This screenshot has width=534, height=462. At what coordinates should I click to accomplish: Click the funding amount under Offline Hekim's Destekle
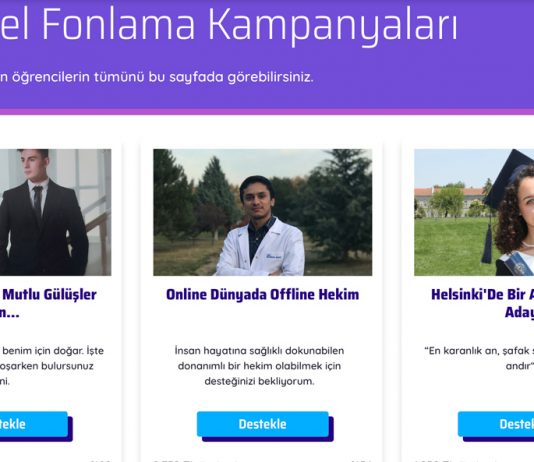click(195, 460)
